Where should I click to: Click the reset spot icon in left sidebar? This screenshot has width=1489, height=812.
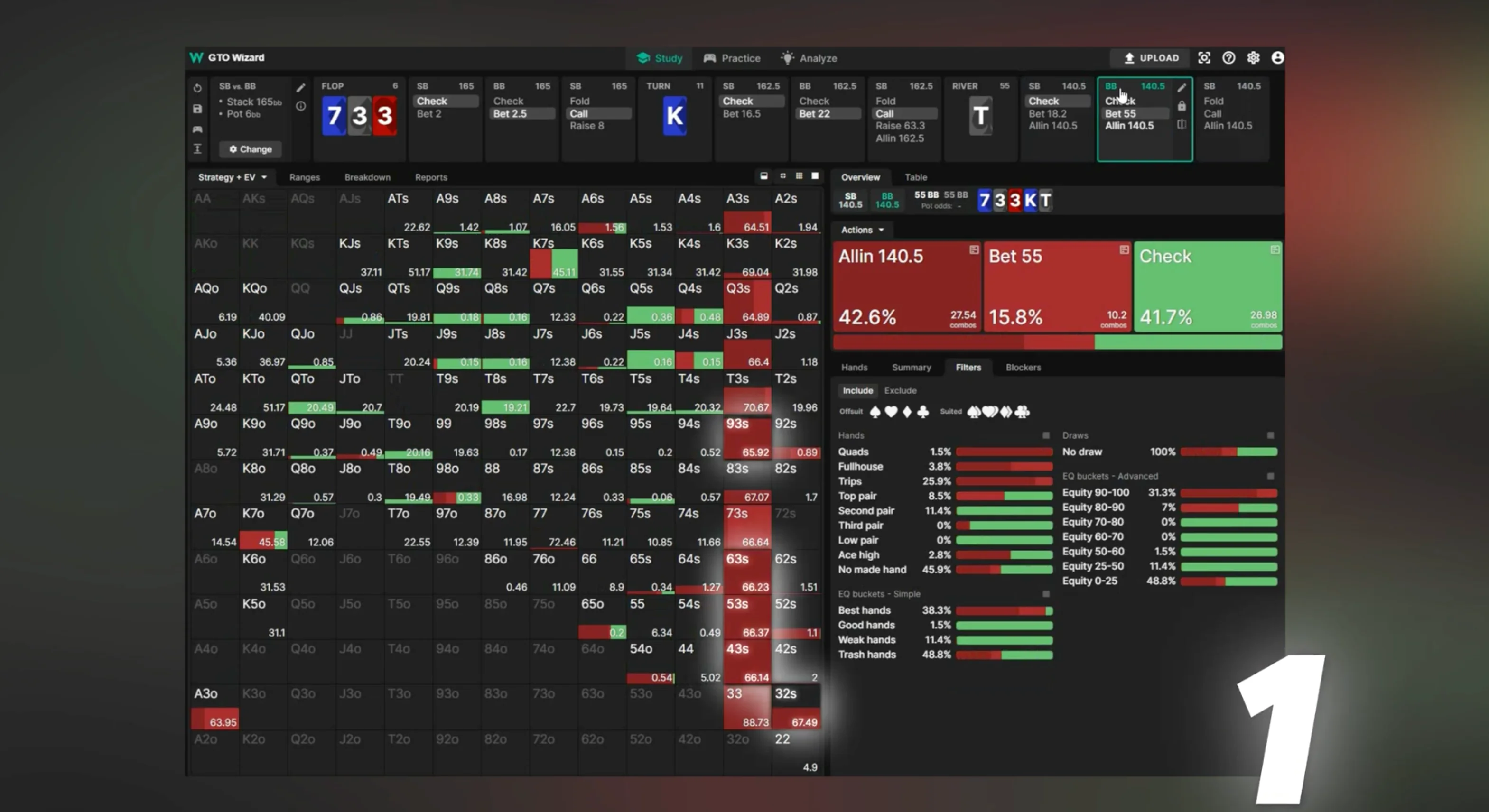tap(197, 88)
